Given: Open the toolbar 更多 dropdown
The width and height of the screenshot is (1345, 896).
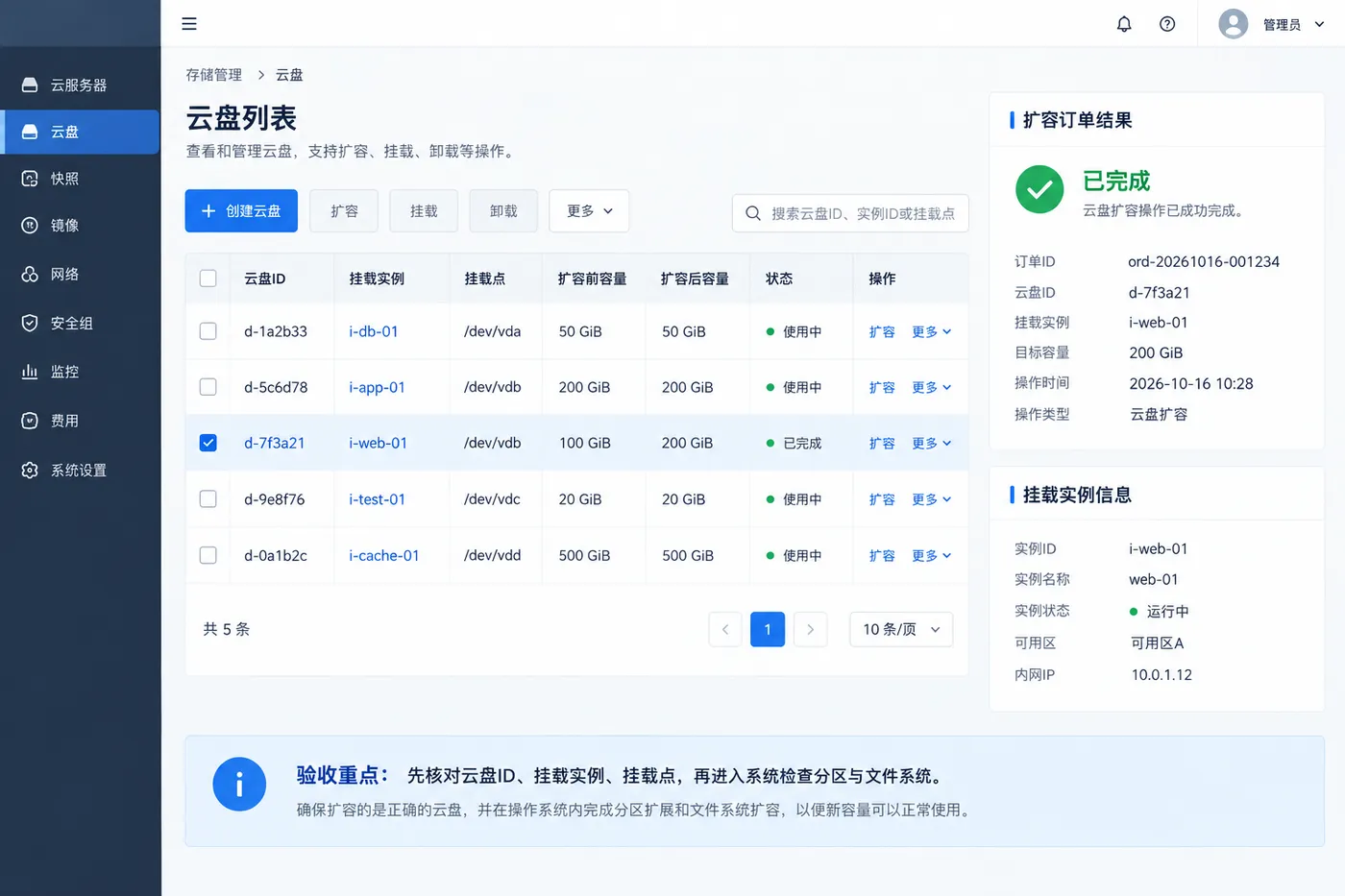Looking at the screenshot, I should [589, 210].
